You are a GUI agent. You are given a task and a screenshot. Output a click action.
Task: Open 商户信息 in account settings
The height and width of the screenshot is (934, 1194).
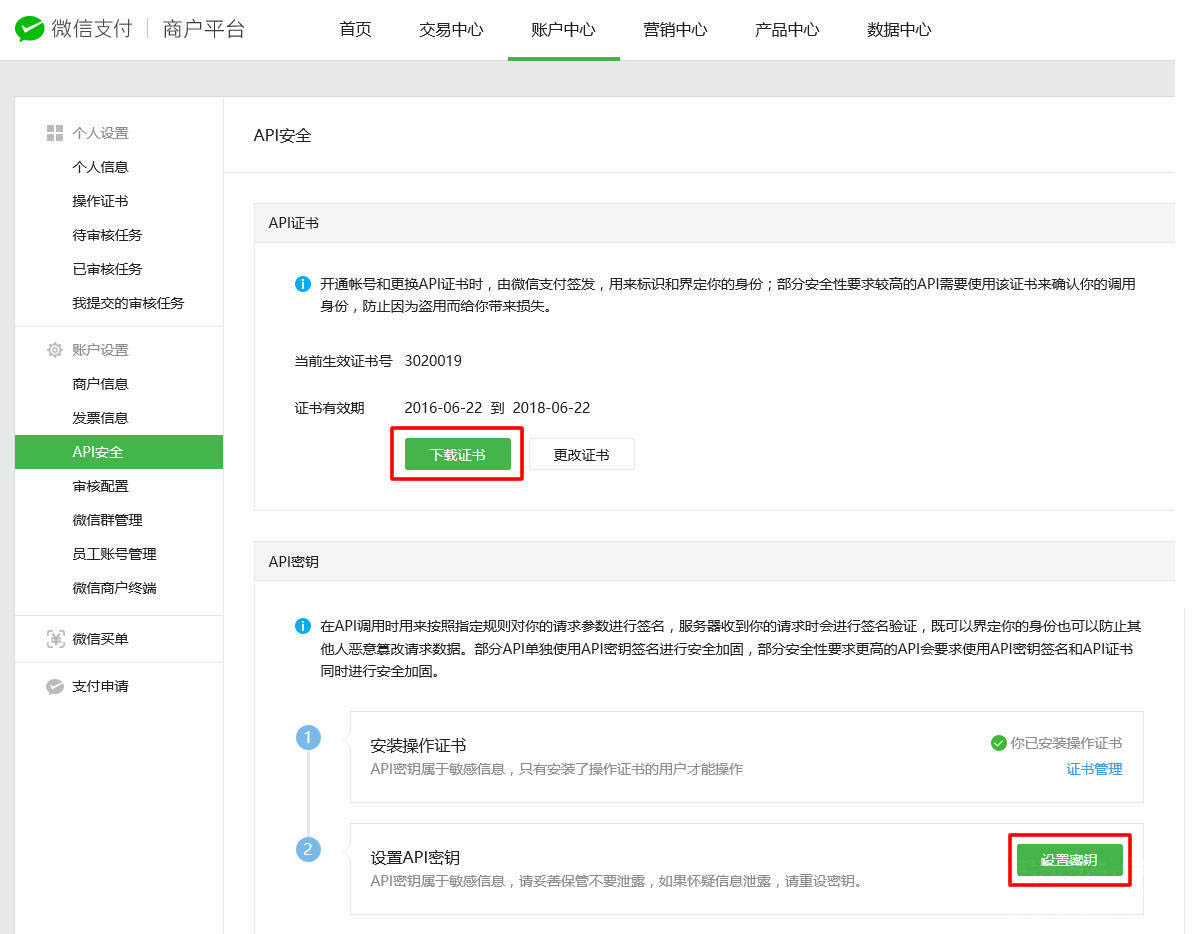coord(100,384)
